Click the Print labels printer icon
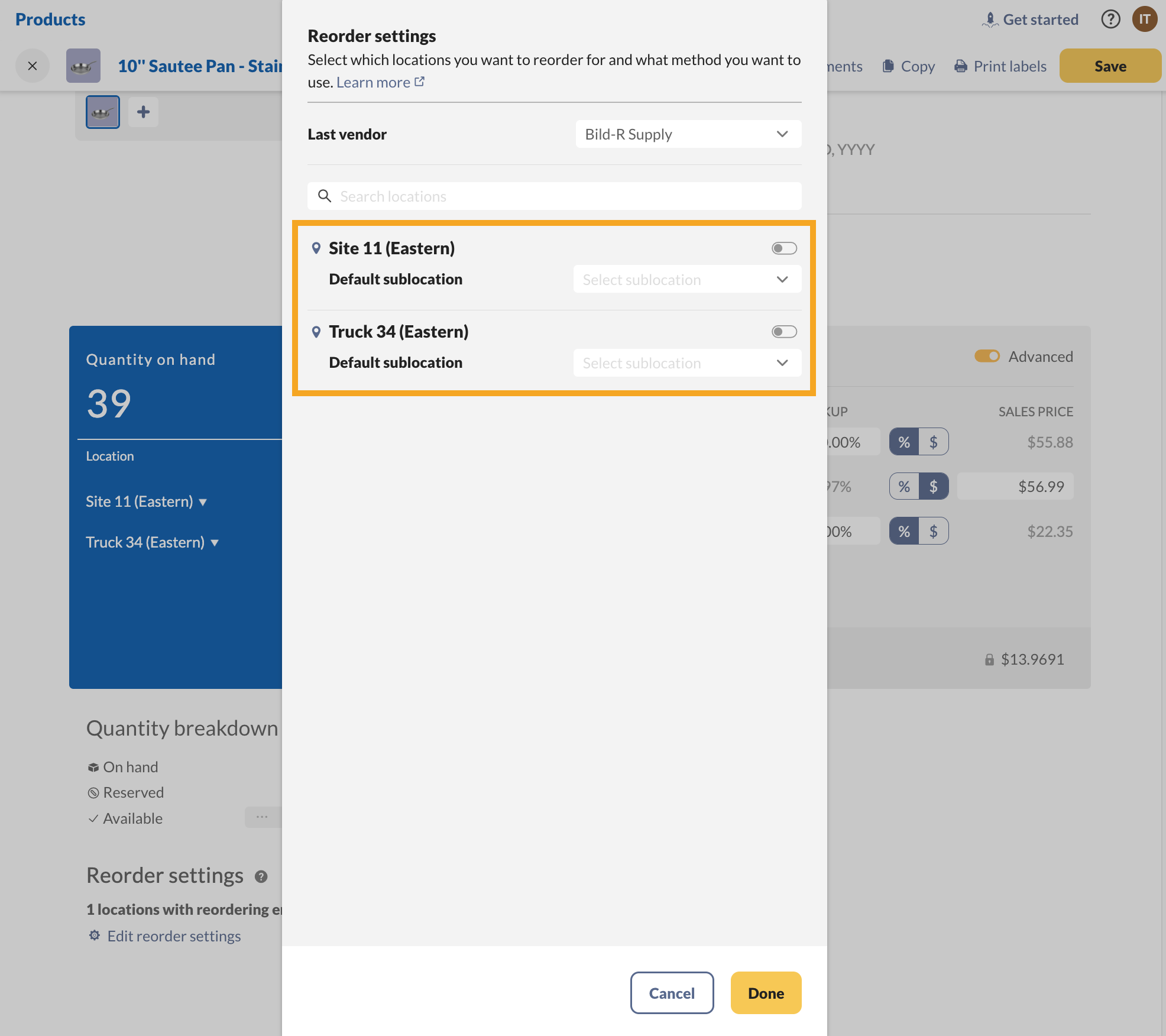This screenshot has height=1036, width=1166. 961,66
